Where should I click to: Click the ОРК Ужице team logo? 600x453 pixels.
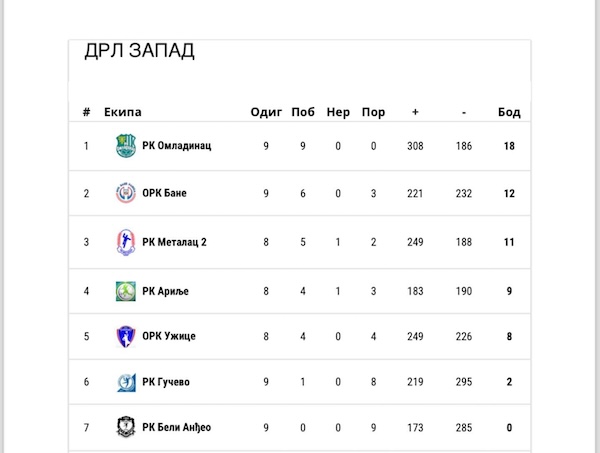(x=125, y=336)
